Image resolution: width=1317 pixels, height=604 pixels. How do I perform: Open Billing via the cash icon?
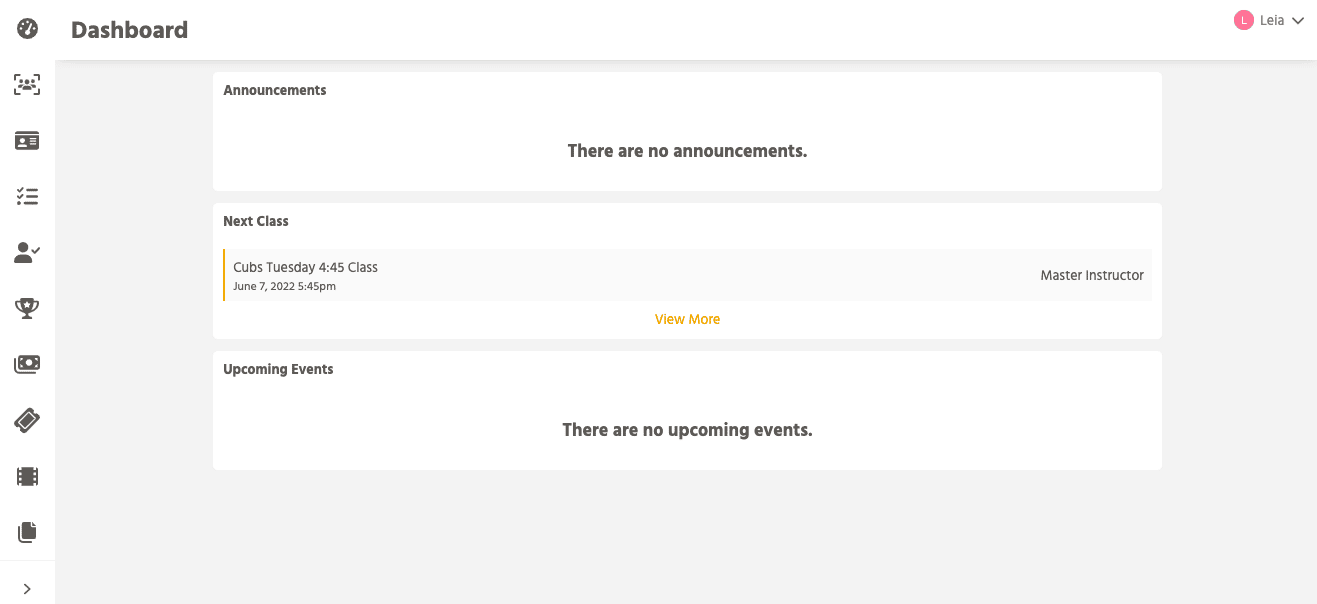coord(27,364)
